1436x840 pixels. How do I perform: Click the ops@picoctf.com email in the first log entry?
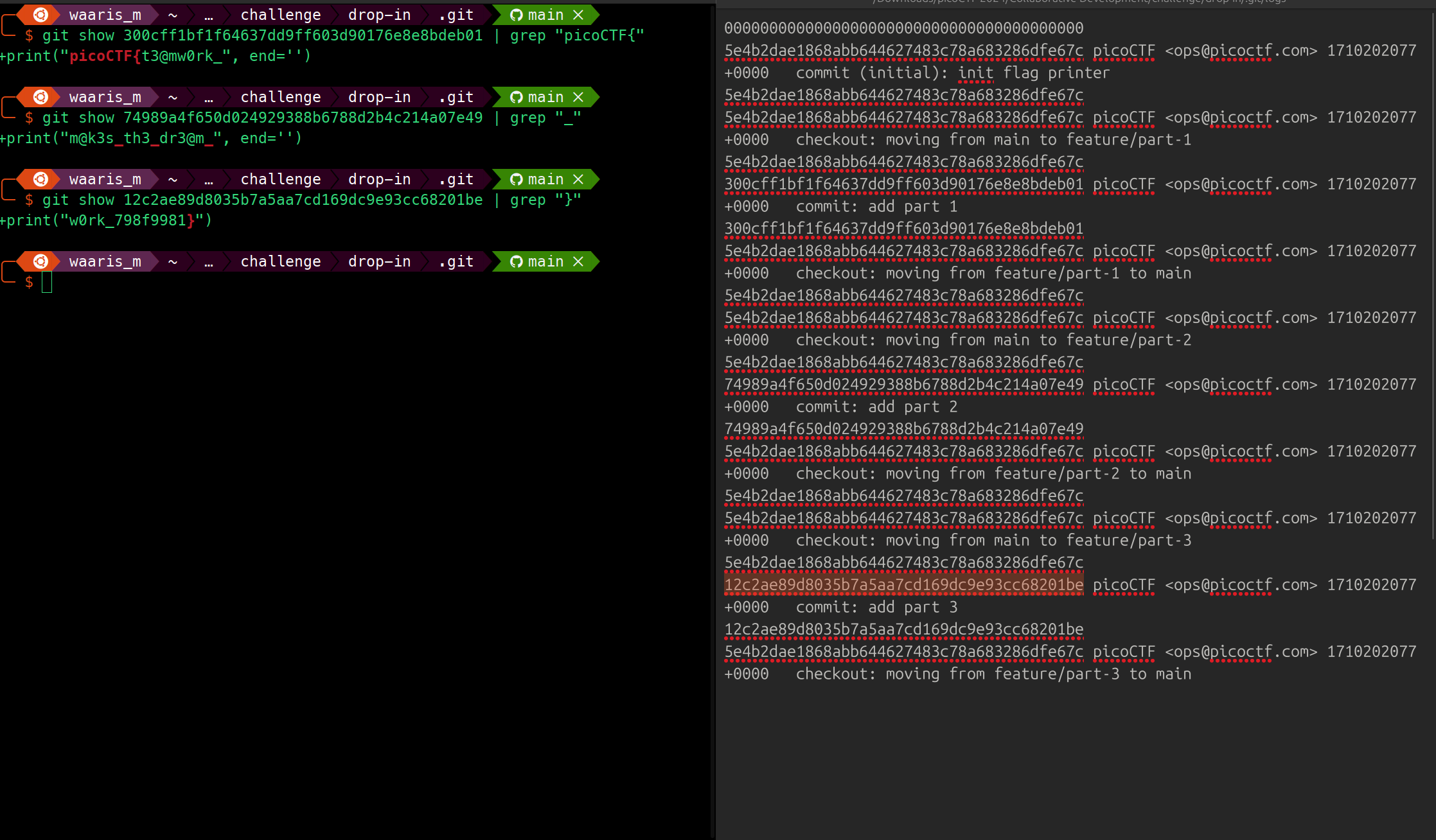[x=1241, y=51]
